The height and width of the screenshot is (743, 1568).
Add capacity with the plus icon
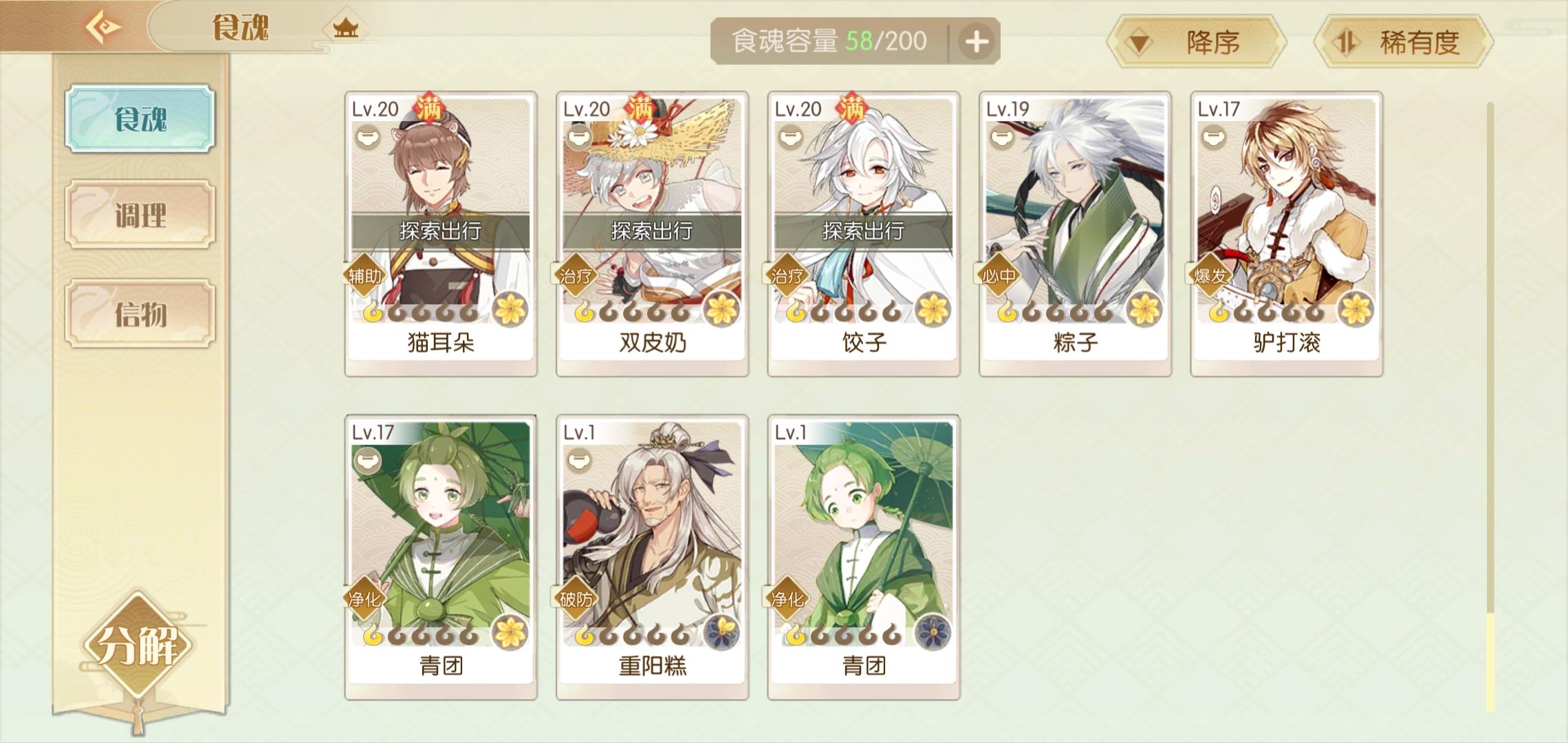pos(976,42)
